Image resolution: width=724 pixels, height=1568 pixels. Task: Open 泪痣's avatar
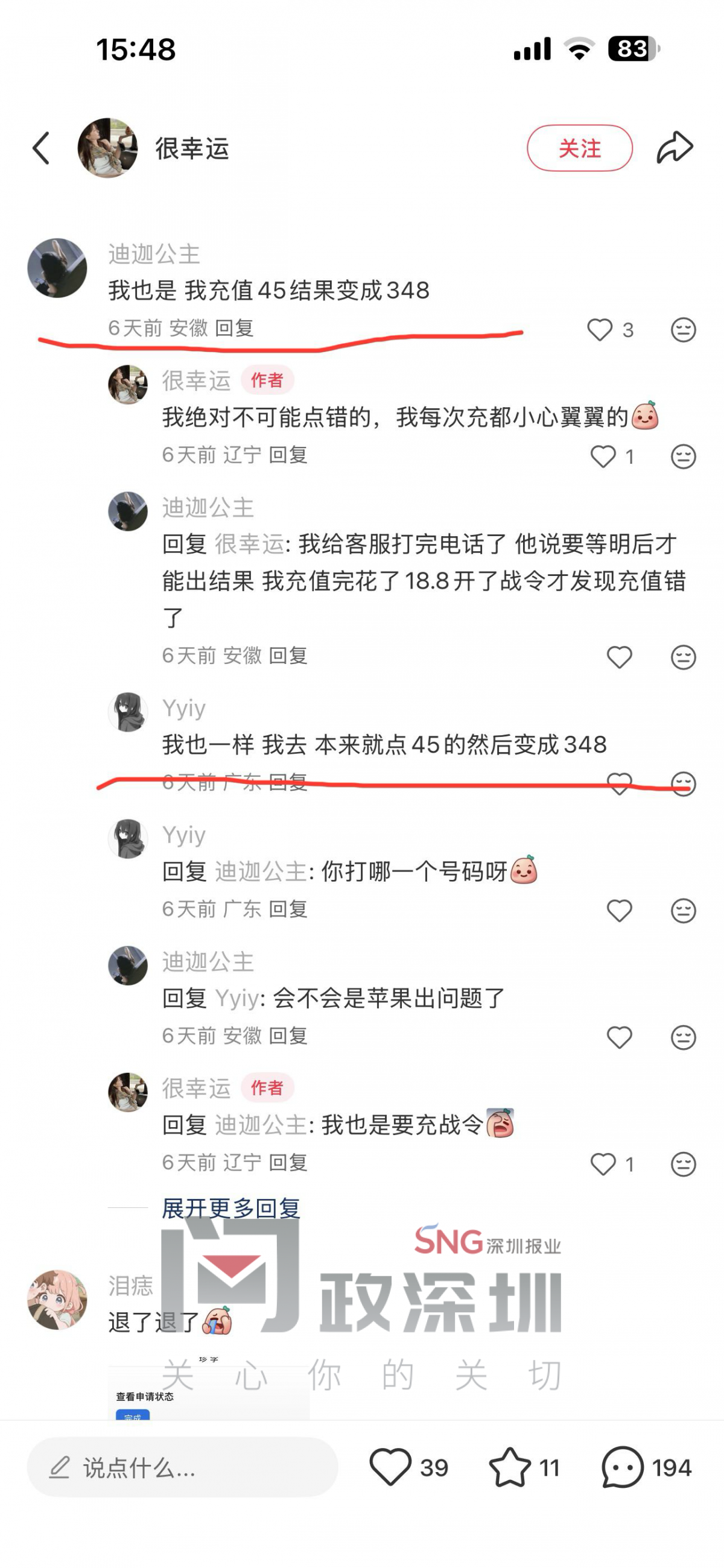[57, 1300]
